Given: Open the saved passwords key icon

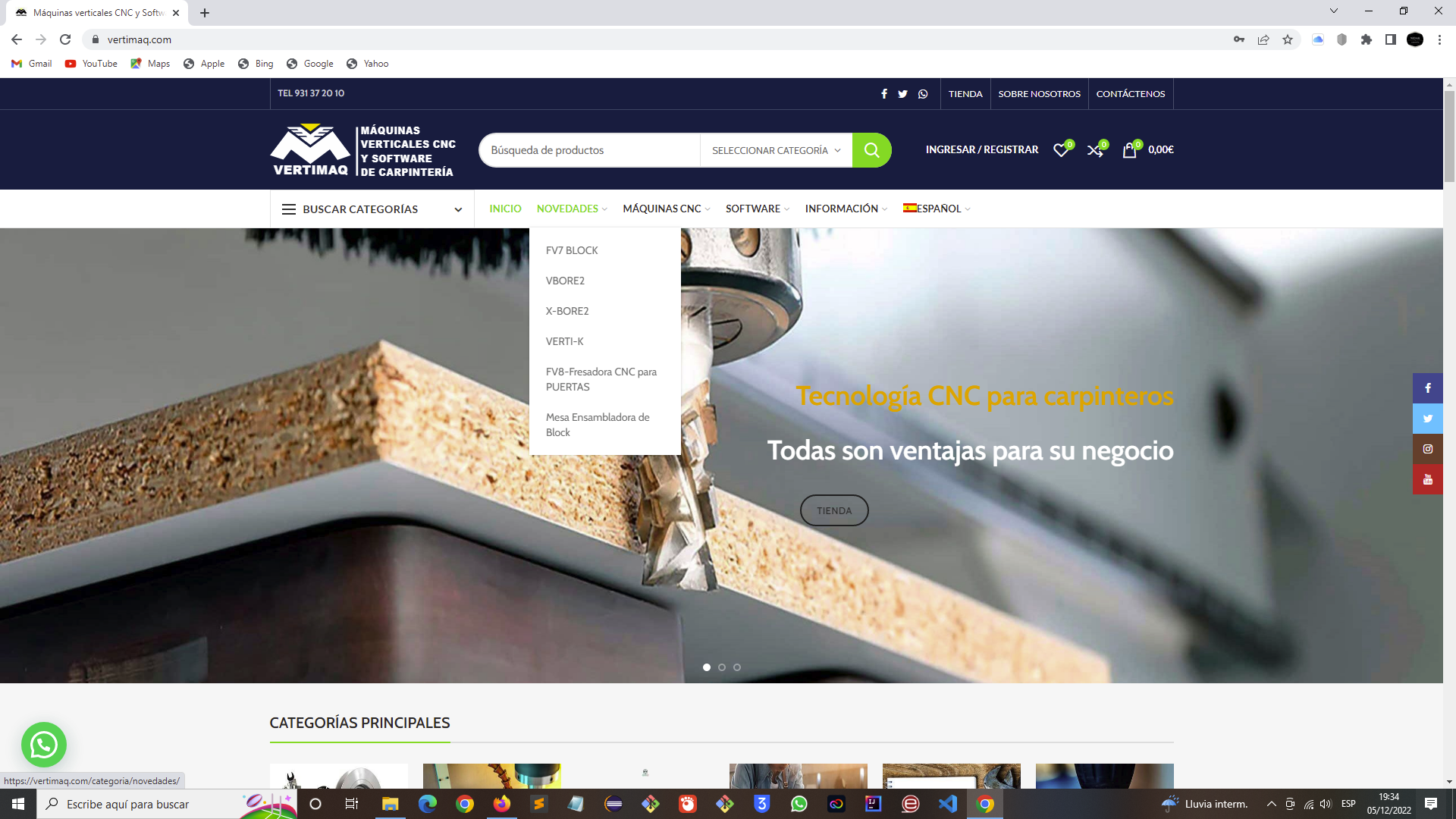Looking at the screenshot, I should pyautogui.click(x=1239, y=39).
